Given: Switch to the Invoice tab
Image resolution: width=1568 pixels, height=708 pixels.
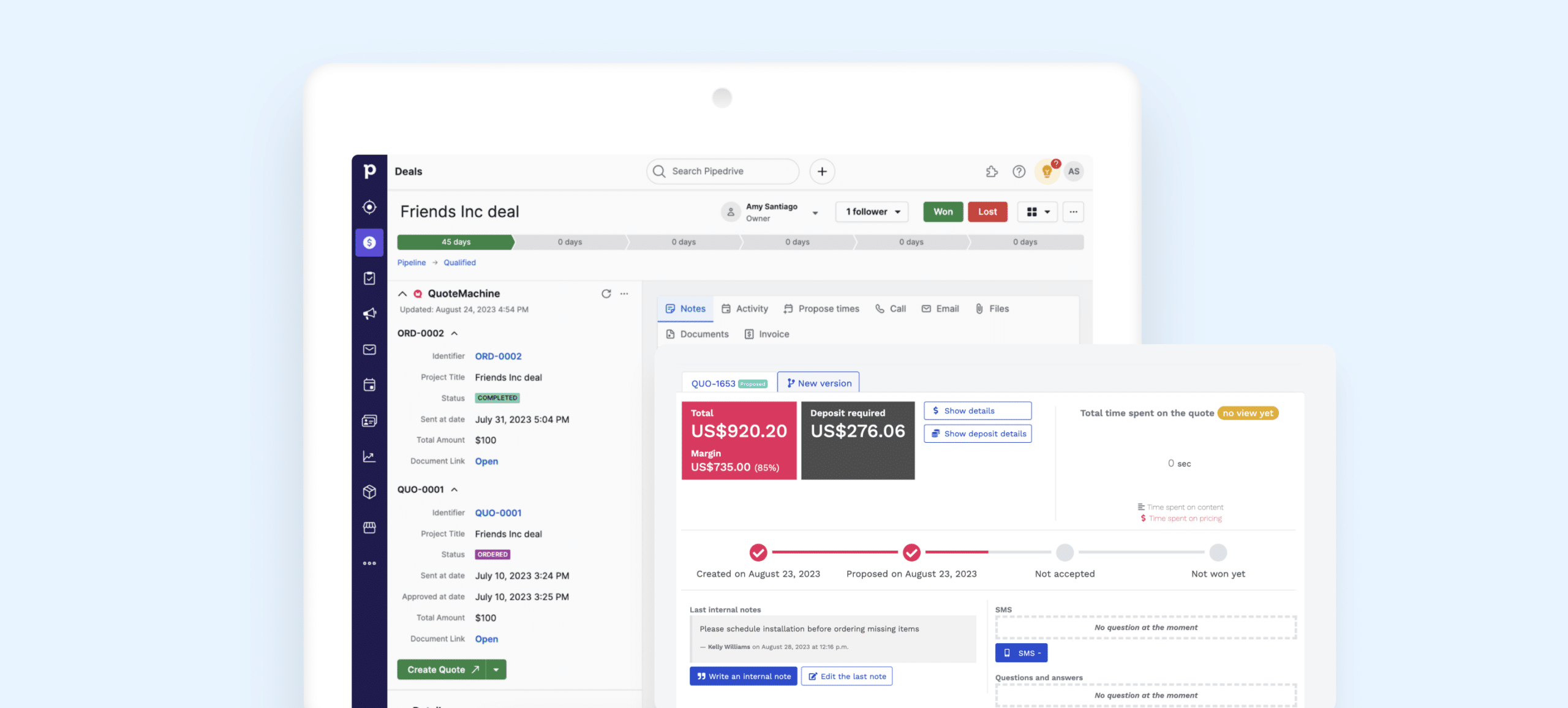Looking at the screenshot, I should click(x=767, y=334).
